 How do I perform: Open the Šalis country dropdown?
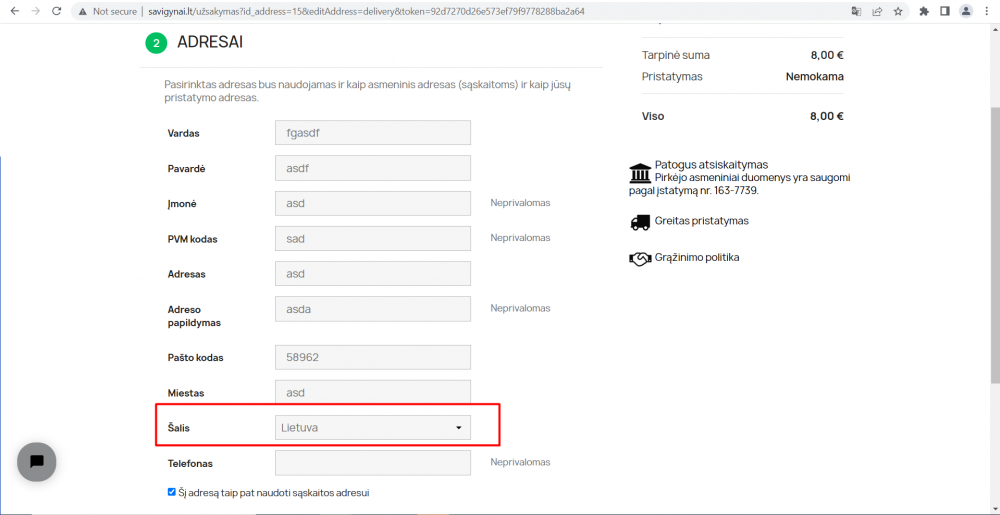pyautogui.click(x=373, y=428)
